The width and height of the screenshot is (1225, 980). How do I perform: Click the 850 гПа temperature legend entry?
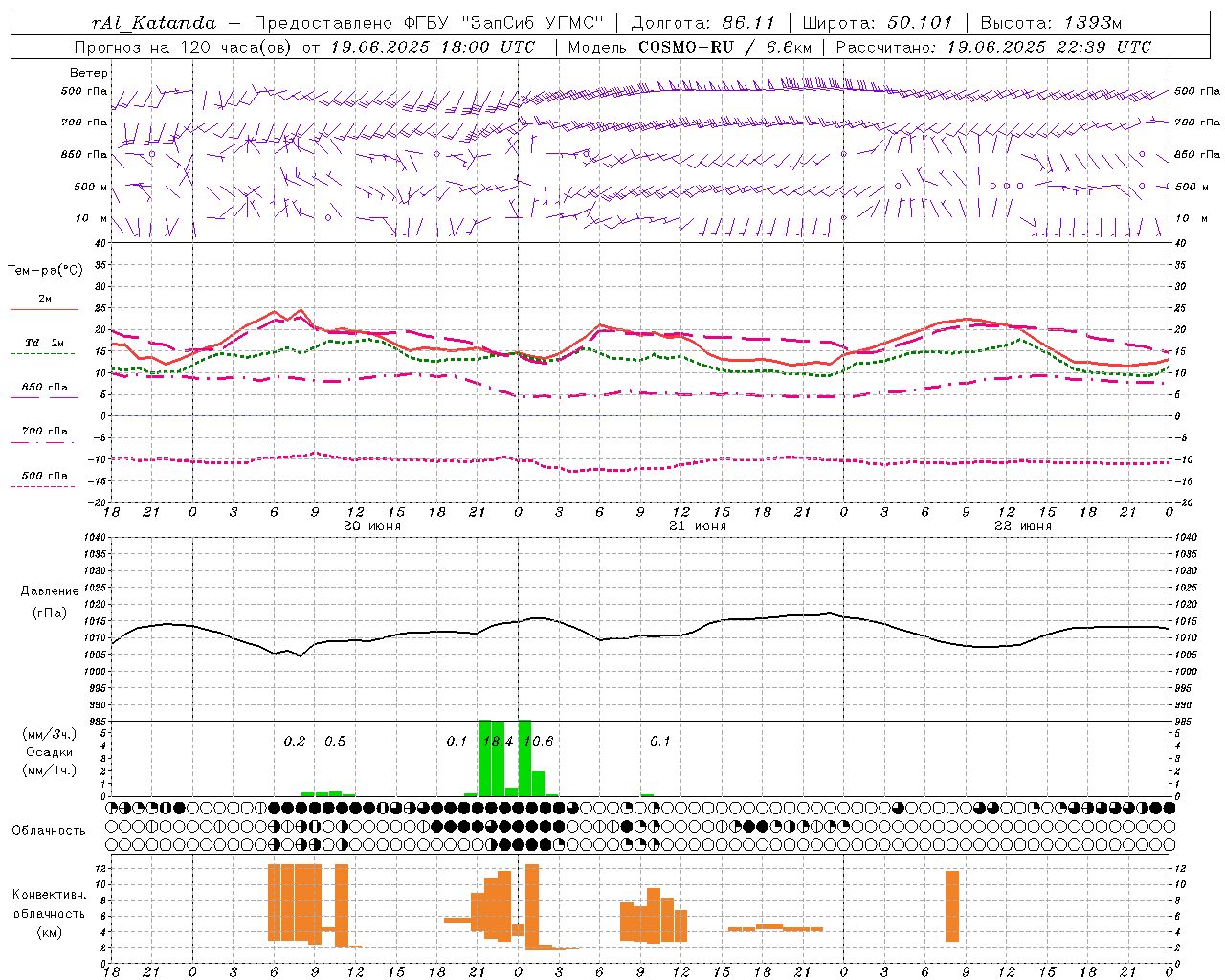tap(45, 388)
